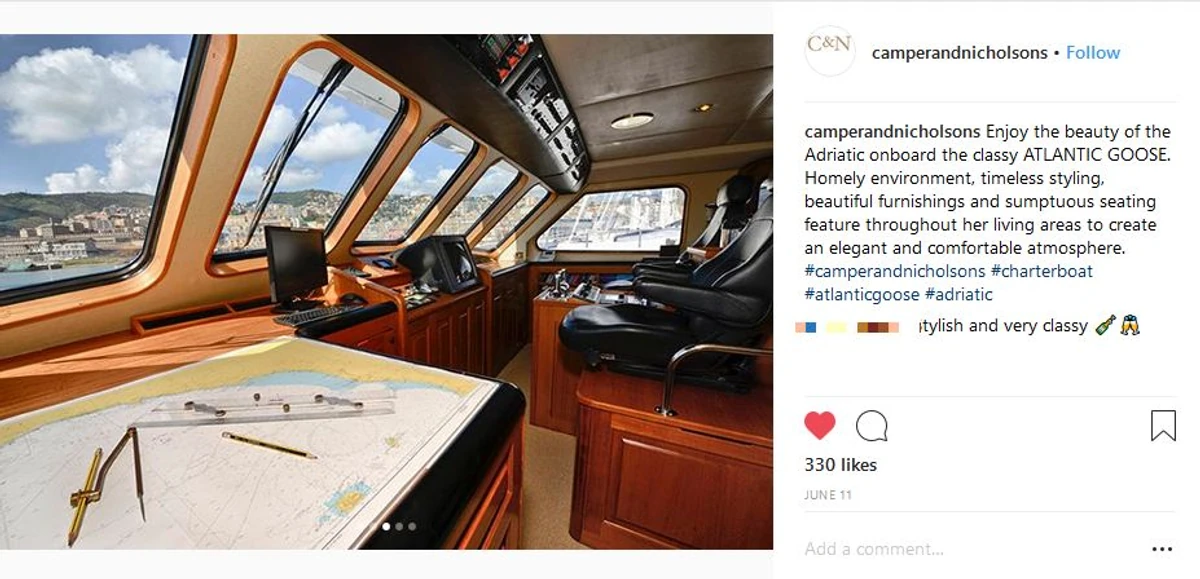Open the #camperandnicholsons hashtag
The image size is (1200, 579).
895,271
